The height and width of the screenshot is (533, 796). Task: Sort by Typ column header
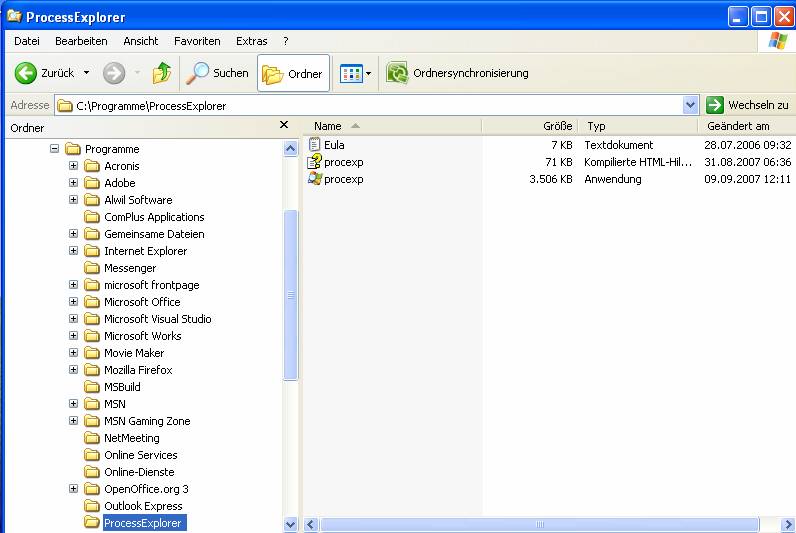tap(638, 126)
